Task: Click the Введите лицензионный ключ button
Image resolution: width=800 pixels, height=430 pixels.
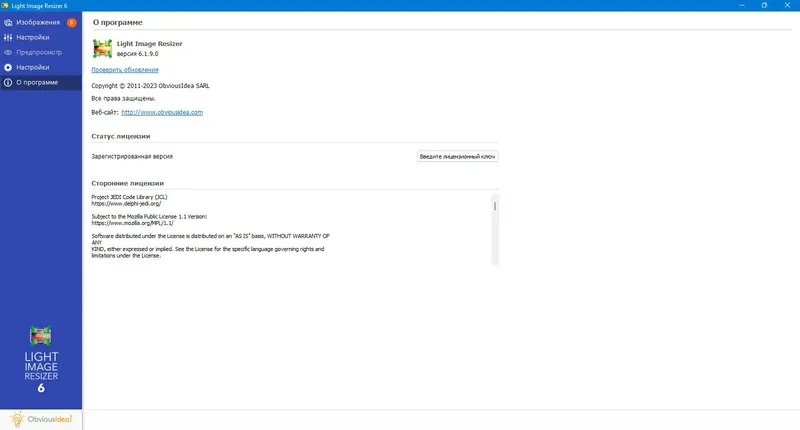Action: point(457,157)
